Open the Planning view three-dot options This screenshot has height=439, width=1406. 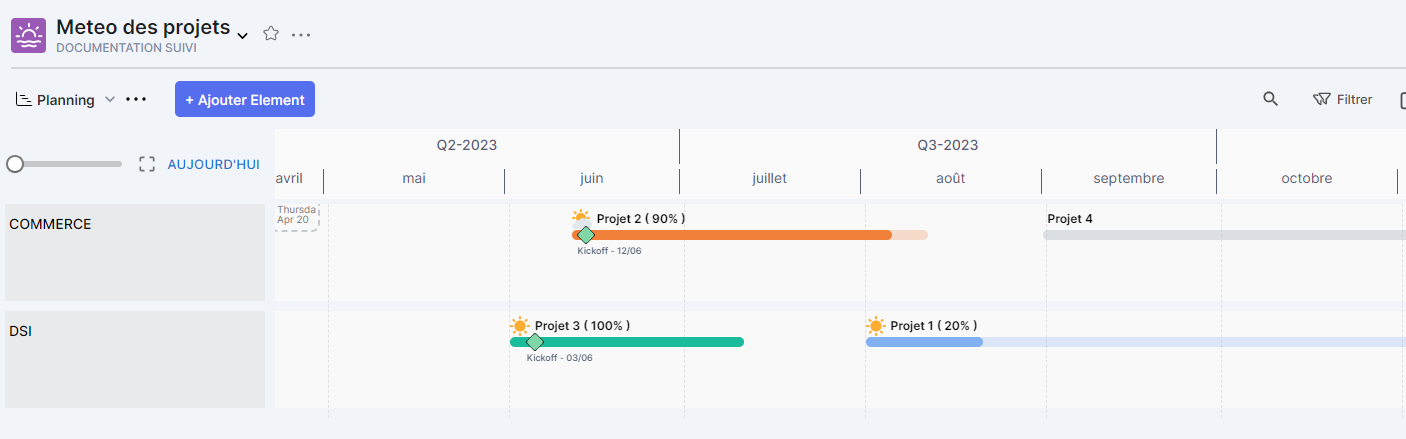coord(136,100)
